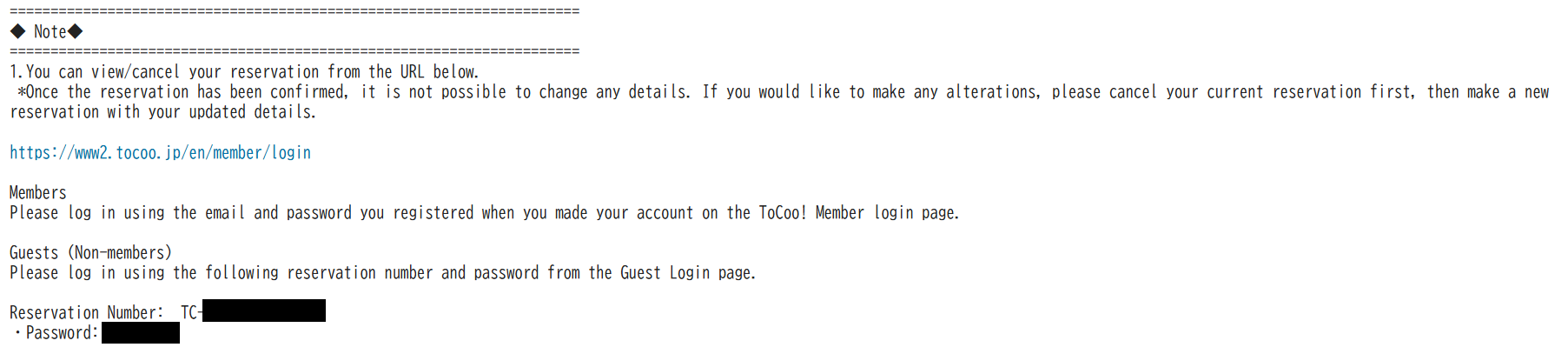Click the "Guests (Non-members)" heading
This screenshot has height=354, width=1568.
tap(90, 253)
